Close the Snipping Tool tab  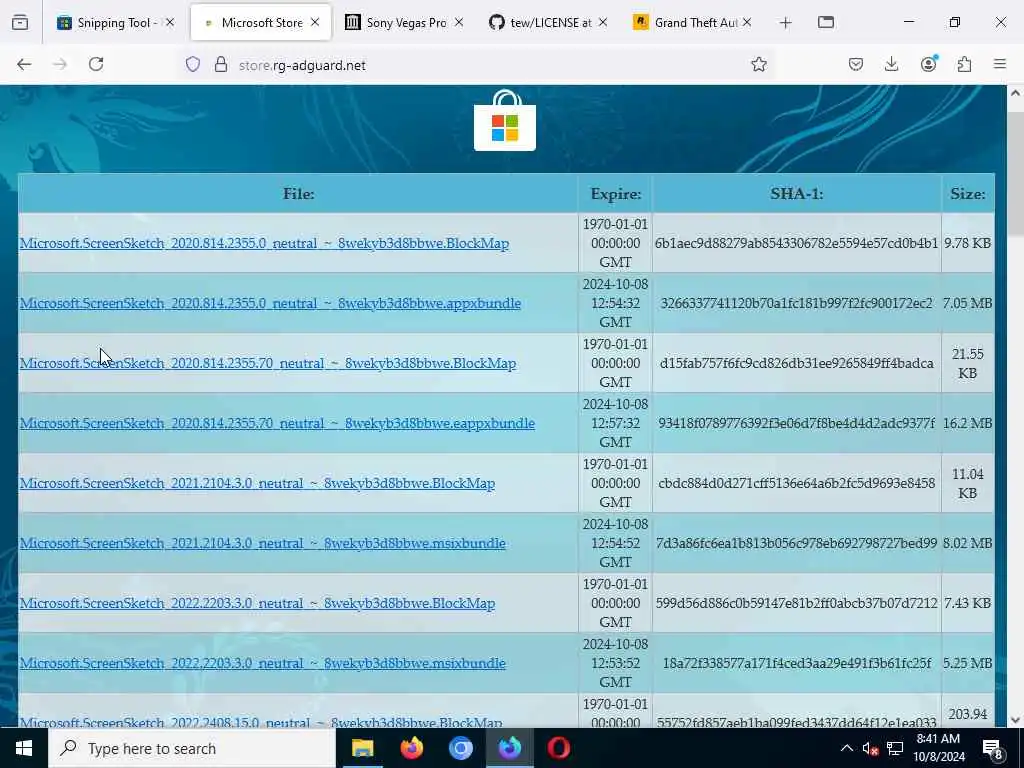click(x=170, y=22)
